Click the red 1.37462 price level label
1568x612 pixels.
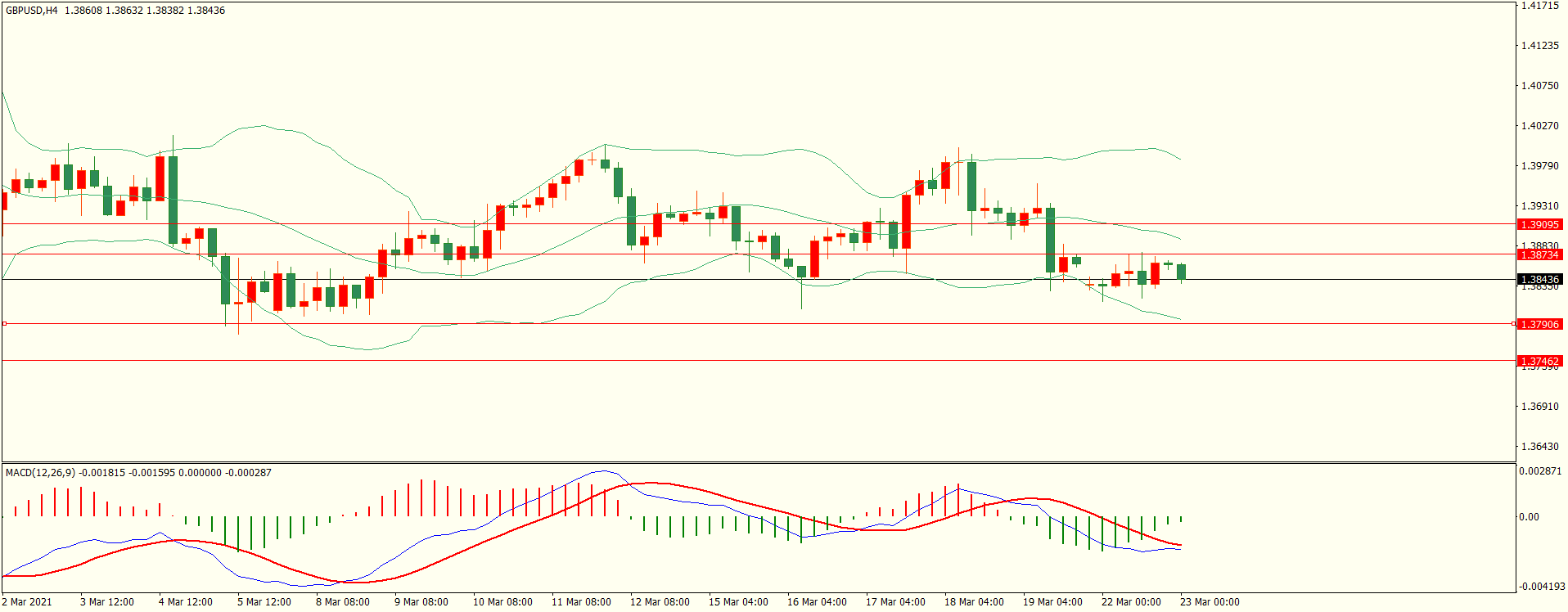[x=1539, y=361]
